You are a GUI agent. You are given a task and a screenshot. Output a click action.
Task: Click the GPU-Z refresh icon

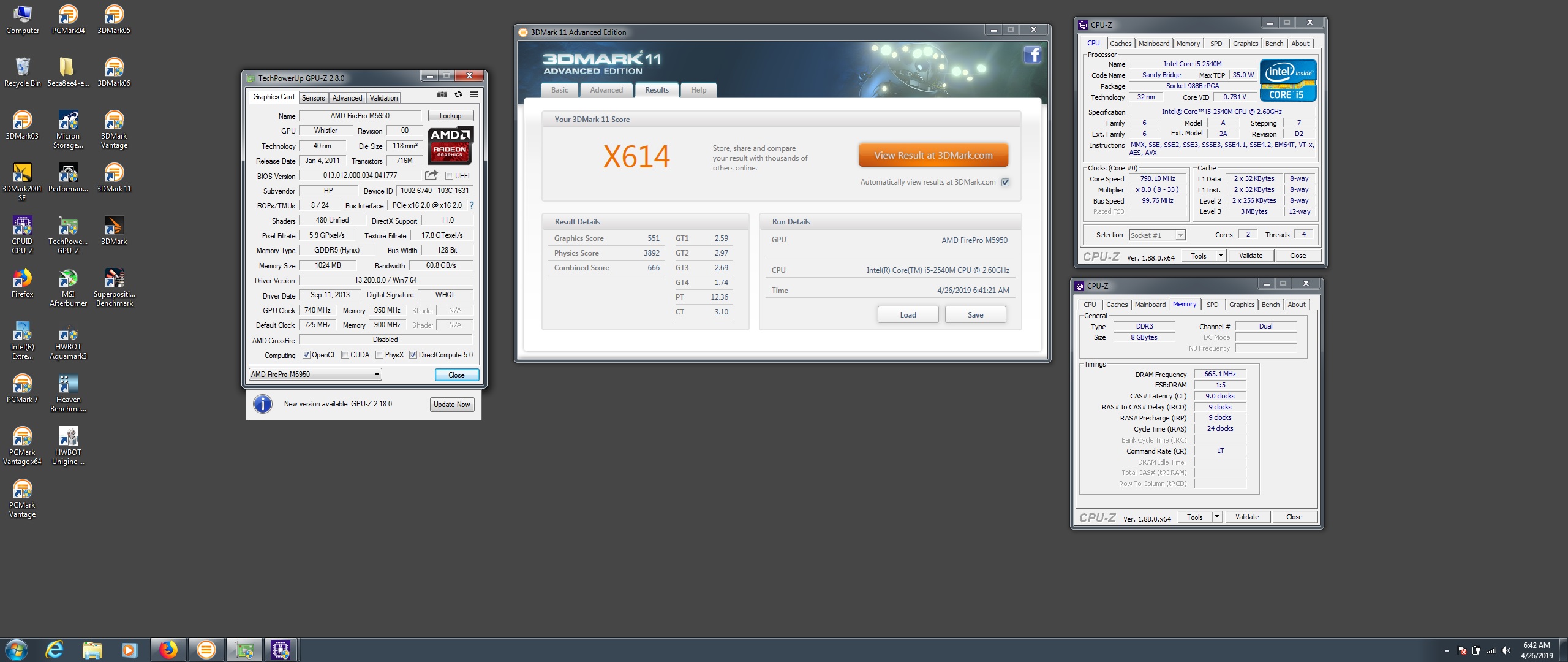[458, 94]
